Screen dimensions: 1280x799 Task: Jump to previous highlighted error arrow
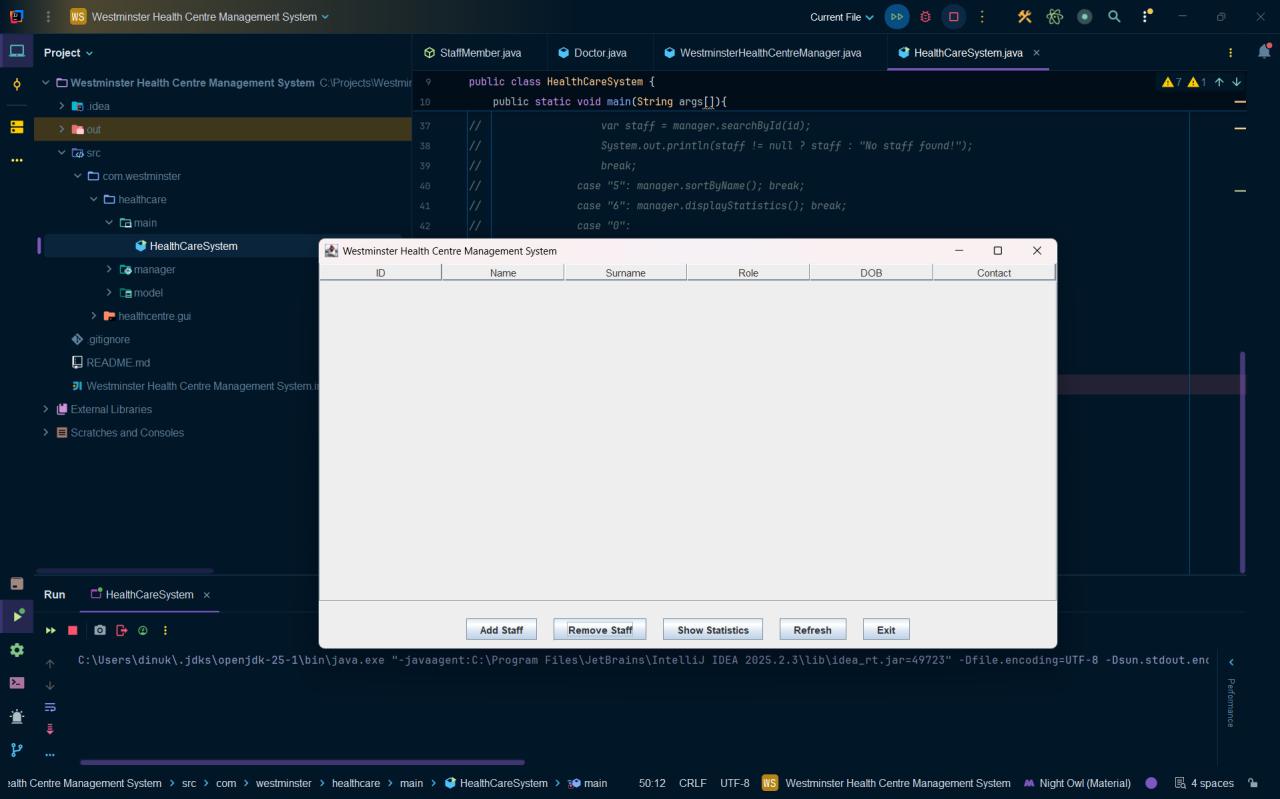[1219, 82]
